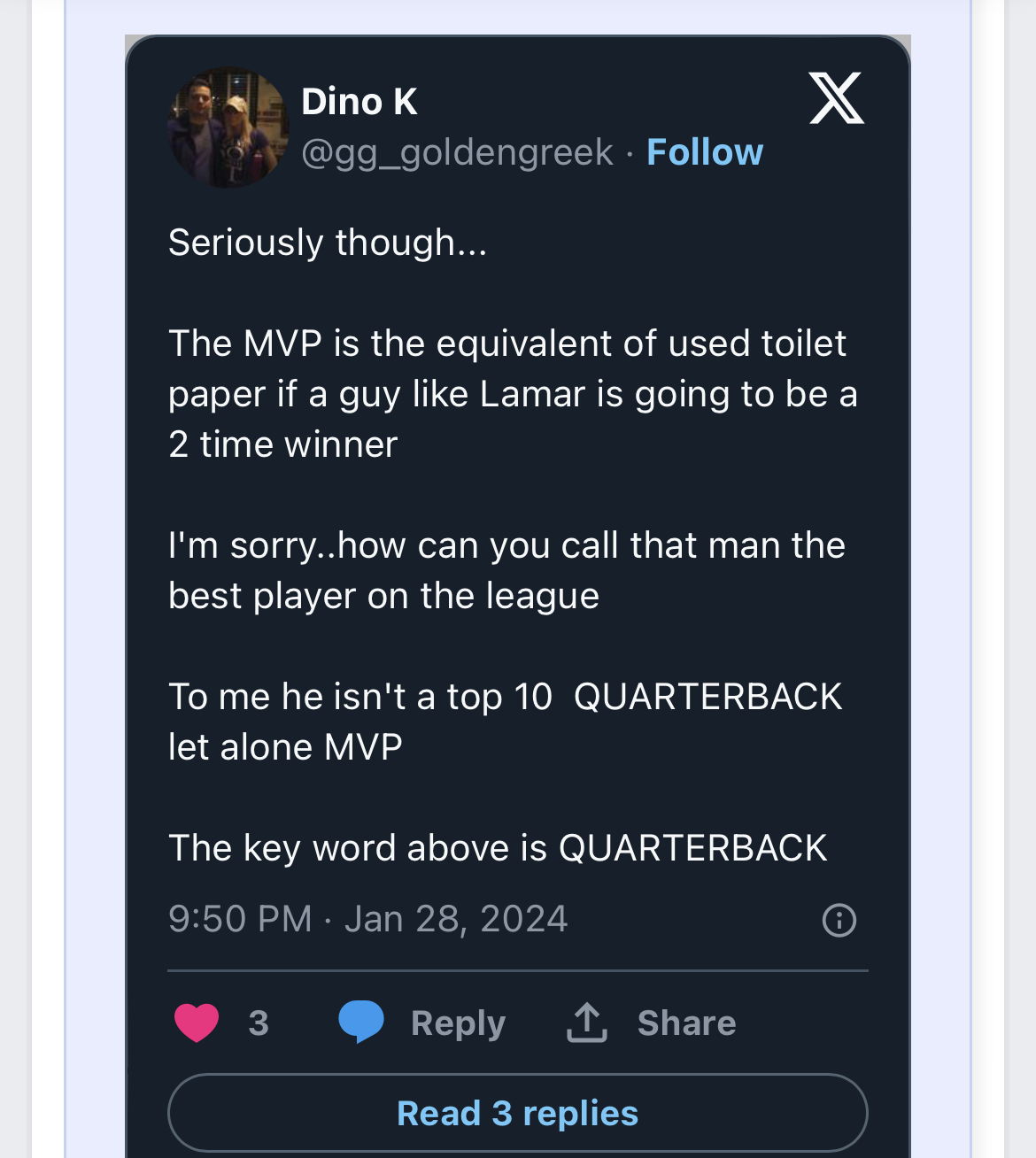Follow the @gg_goldengreek account

pos(704,152)
